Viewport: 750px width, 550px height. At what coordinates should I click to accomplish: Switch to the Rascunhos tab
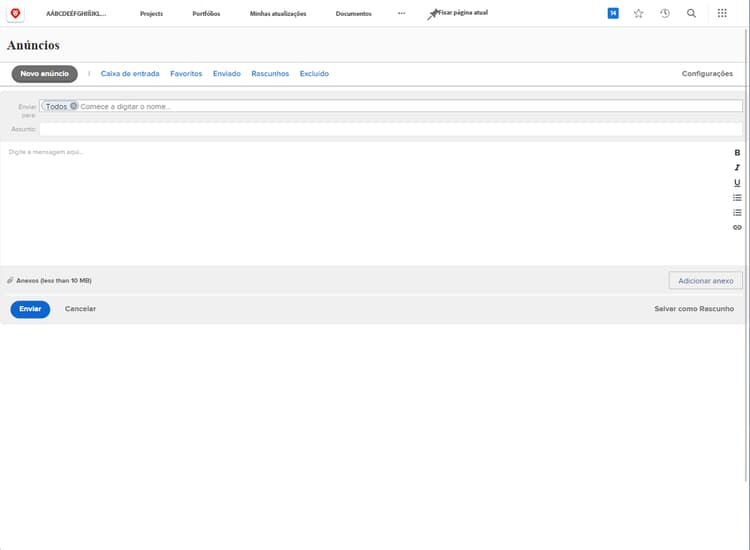coord(270,74)
